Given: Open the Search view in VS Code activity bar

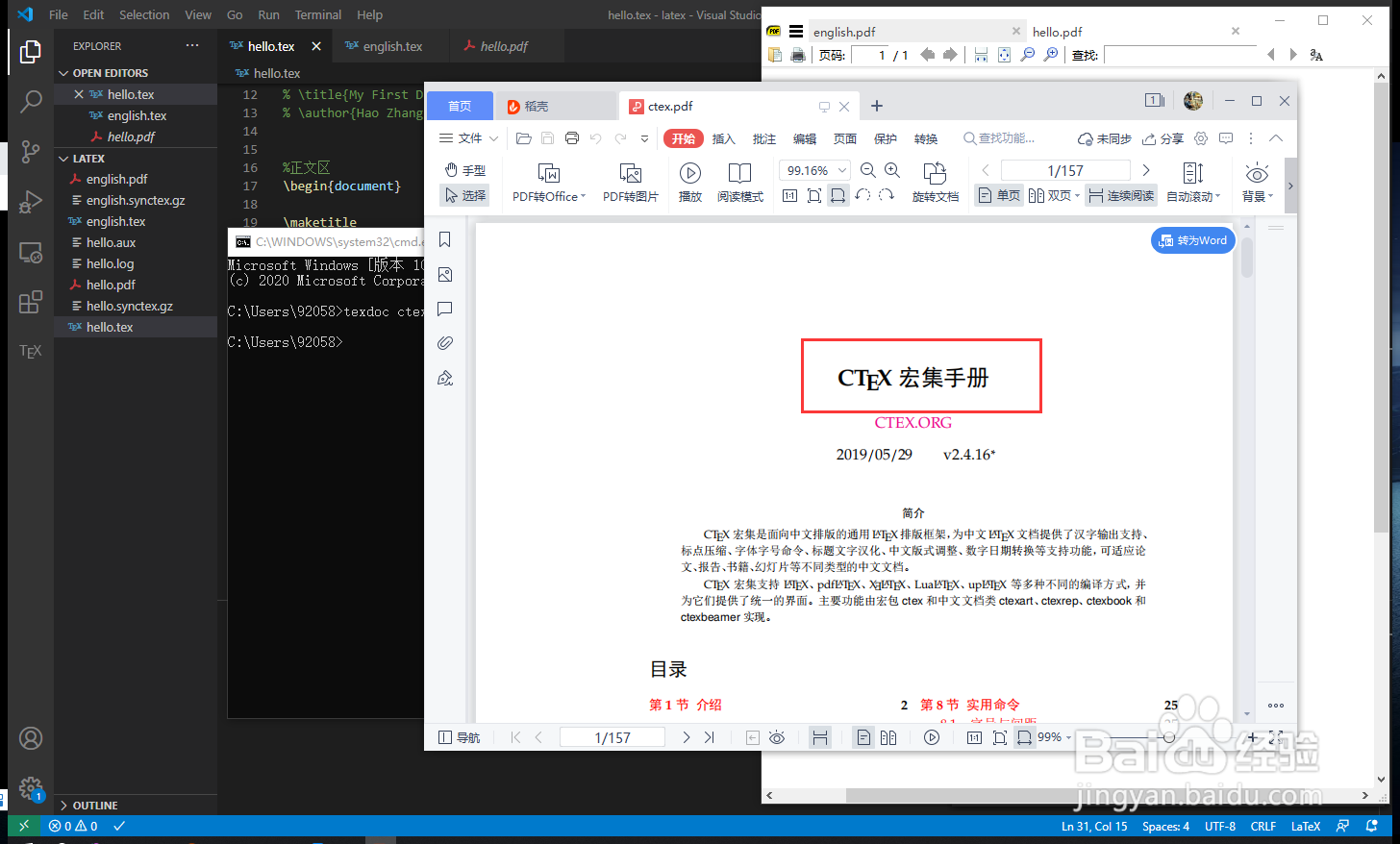Looking at the screenshot, I should tap(31, 100).
